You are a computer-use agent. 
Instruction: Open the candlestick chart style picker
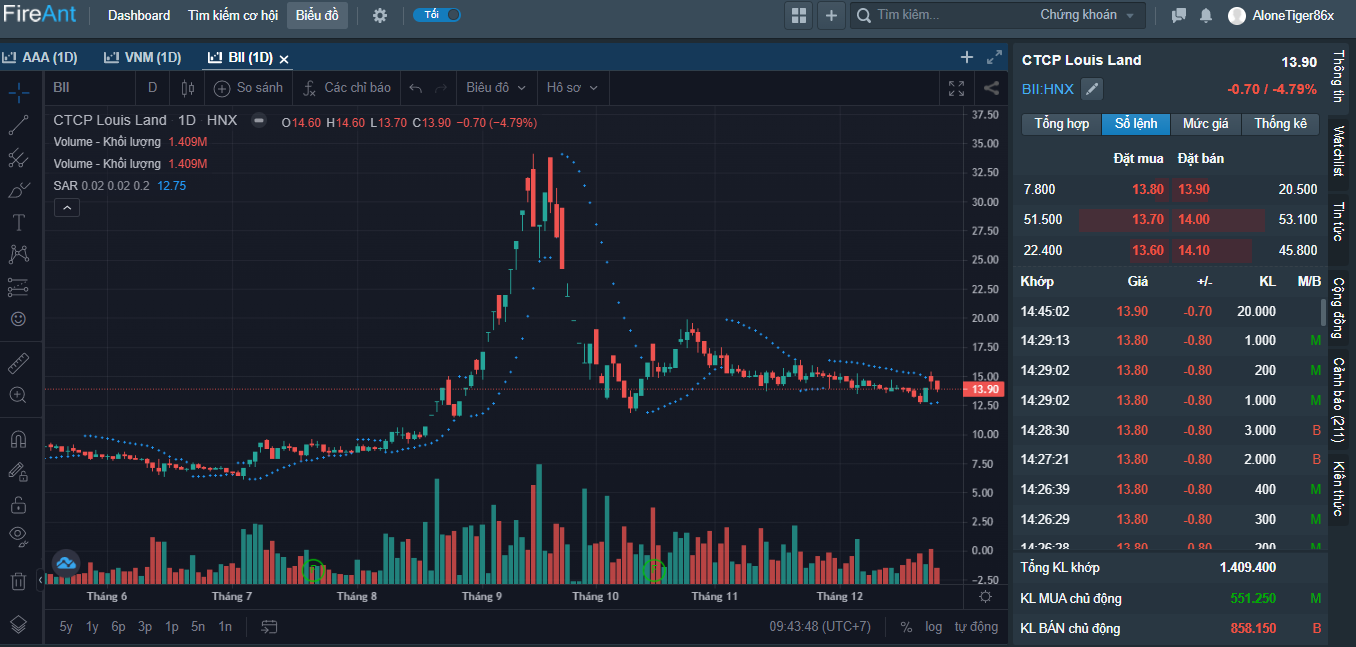click(187, 88)
